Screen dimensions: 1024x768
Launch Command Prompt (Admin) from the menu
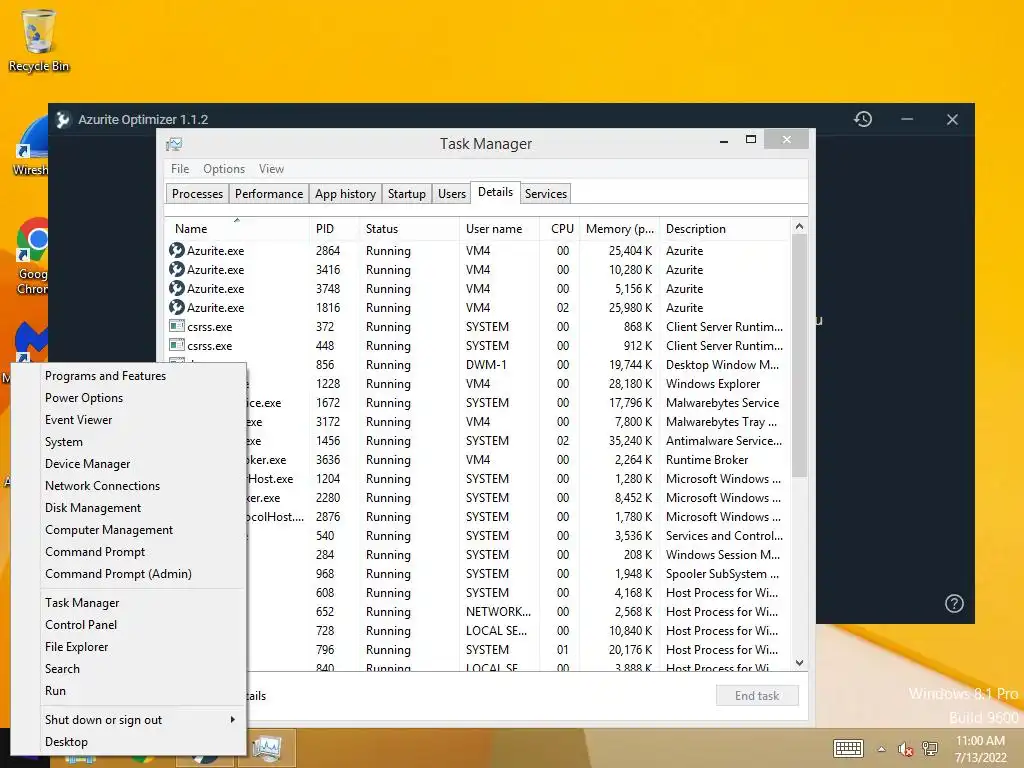click(x=129, y=574)
